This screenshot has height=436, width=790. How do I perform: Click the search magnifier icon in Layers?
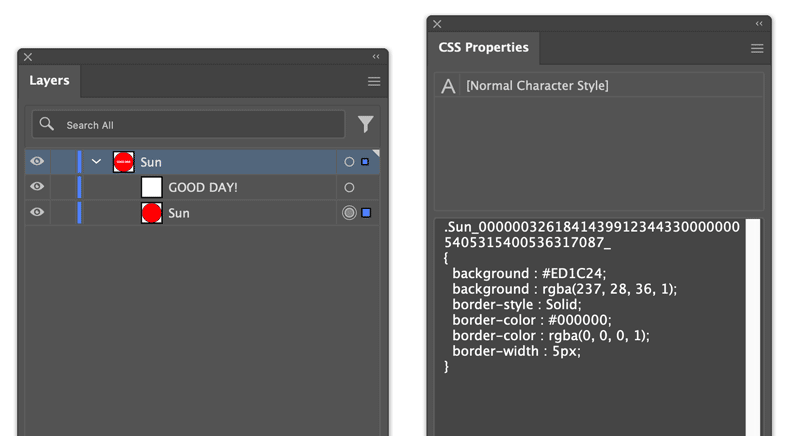tap(46, 124)
